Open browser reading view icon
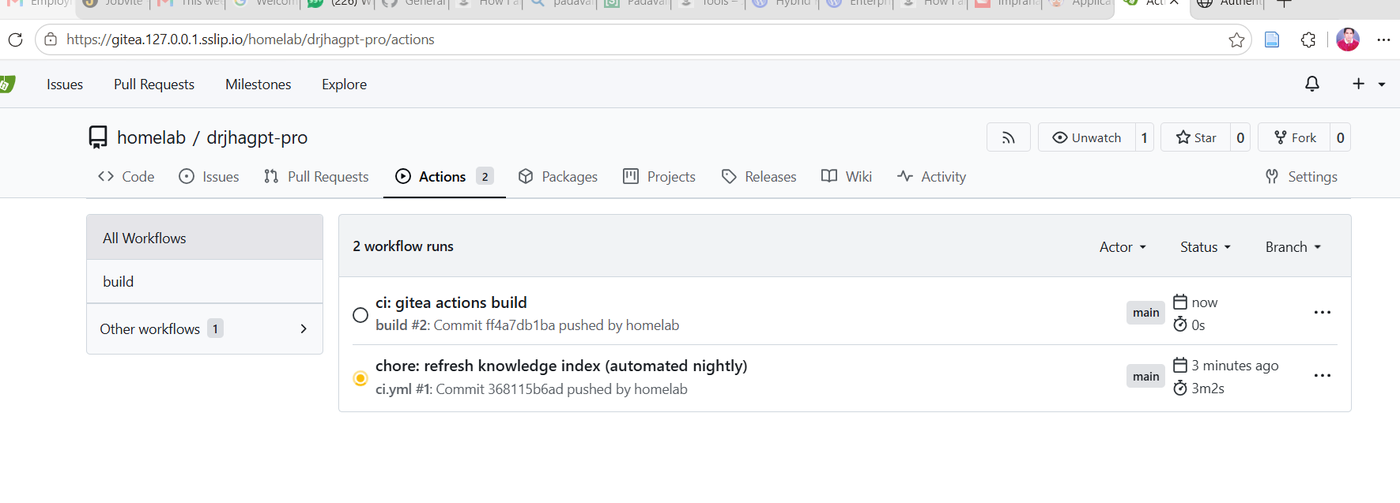1400x503 pixels. pyautogui.click(x=1272, y=40)
